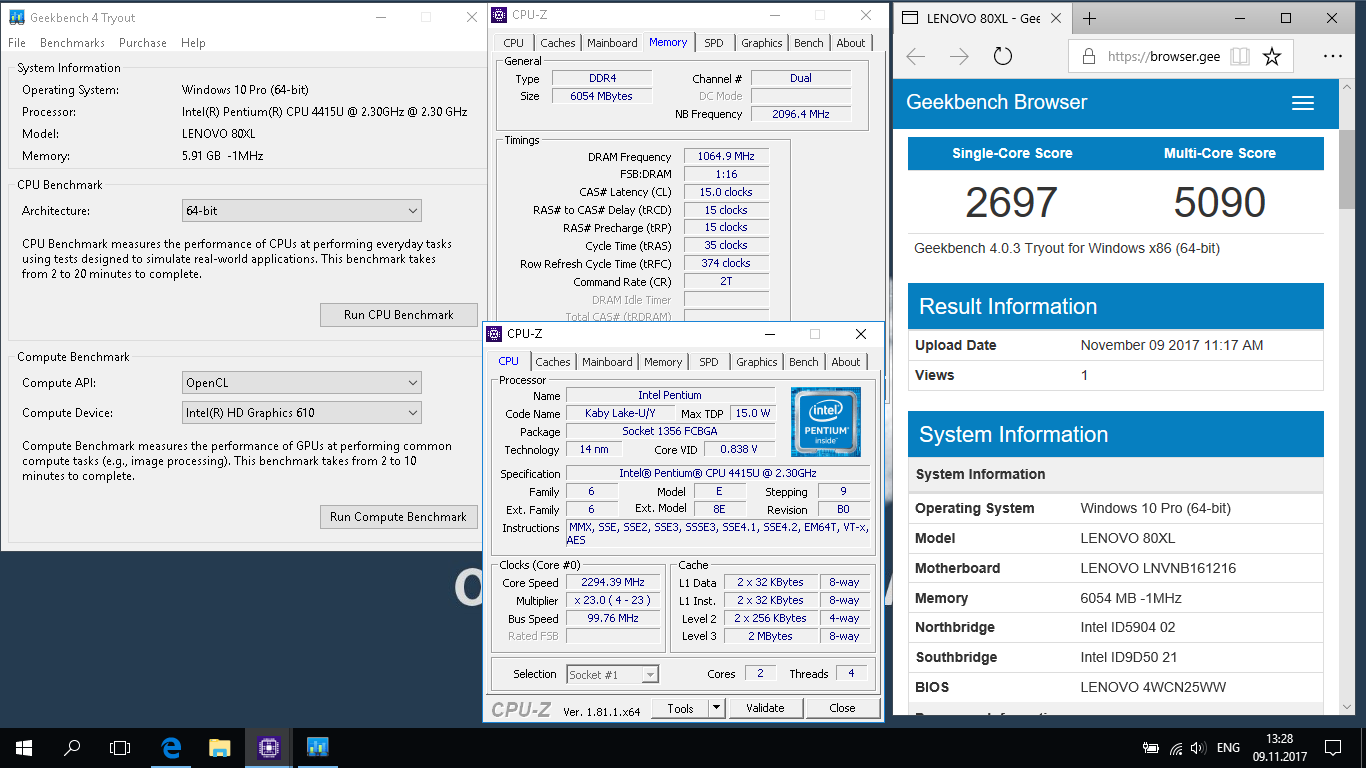
Task: Close the LENOVO 80XL Edge tab
Action: pyautogui.click(x=1058, y=18)
